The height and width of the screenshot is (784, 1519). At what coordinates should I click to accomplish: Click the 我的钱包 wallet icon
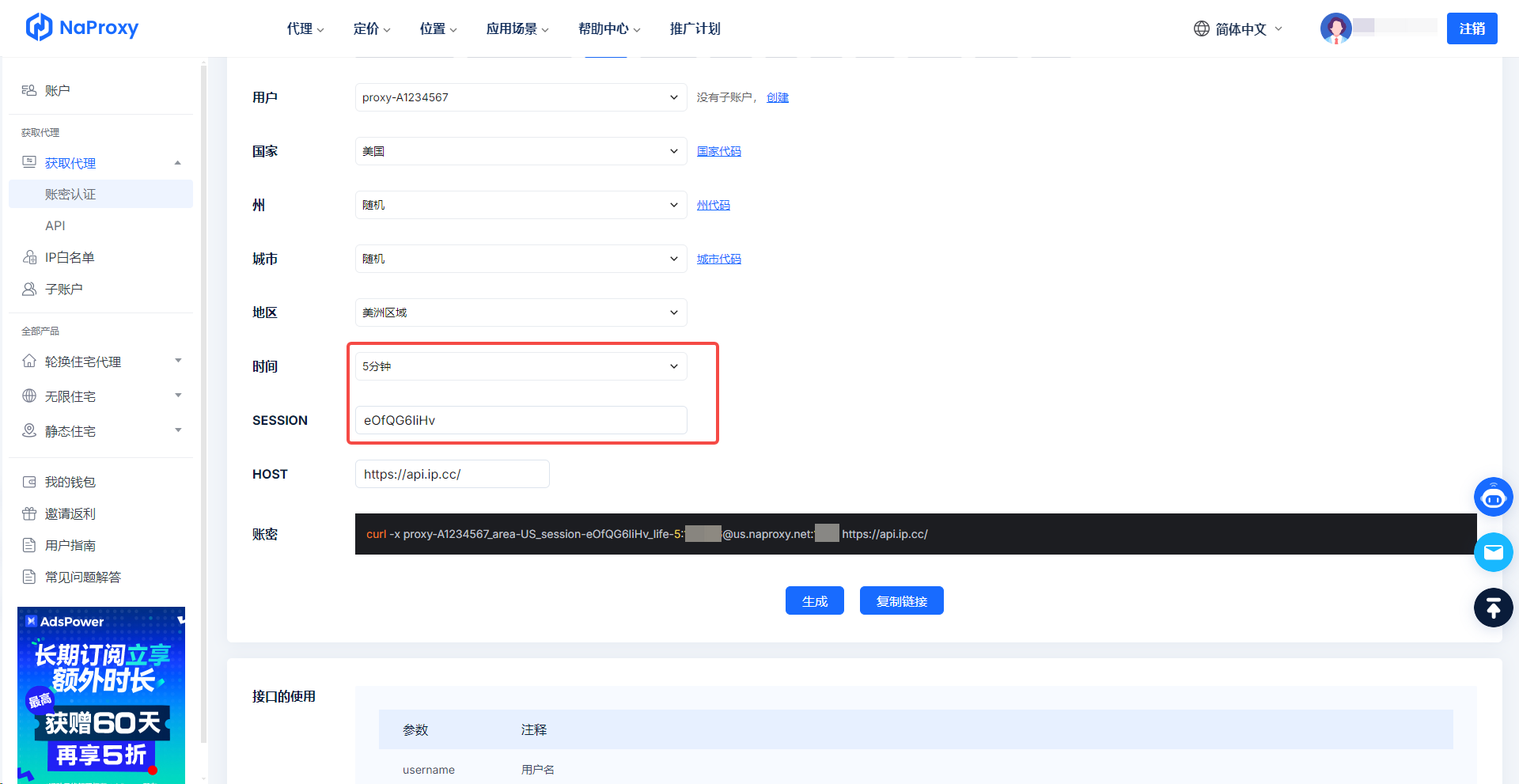[29, 482]
